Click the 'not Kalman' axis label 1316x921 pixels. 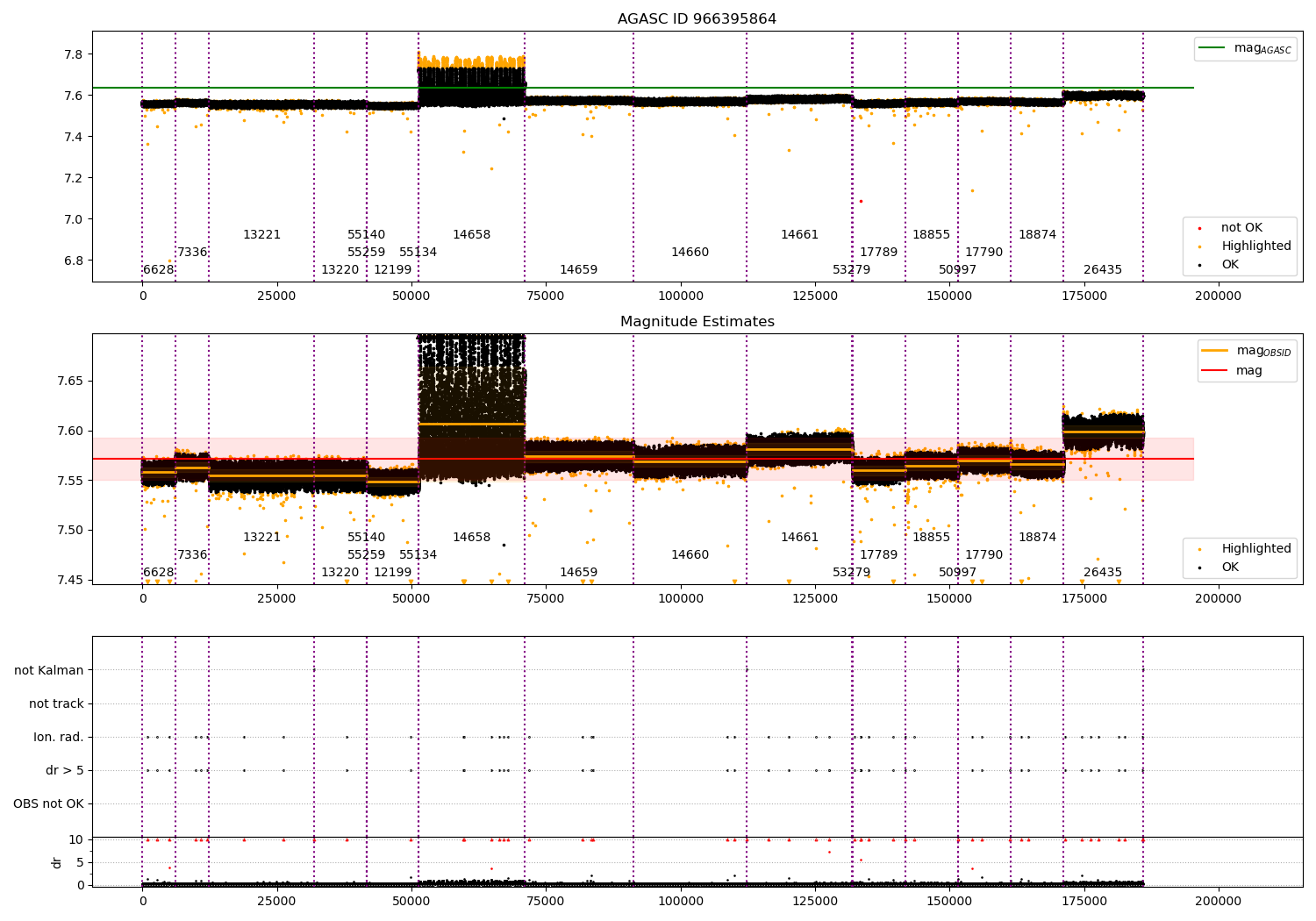click(x=49, y=670)
